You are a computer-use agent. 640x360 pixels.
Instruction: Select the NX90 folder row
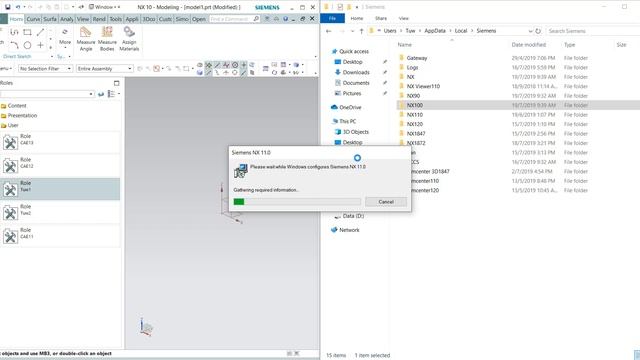518,96
